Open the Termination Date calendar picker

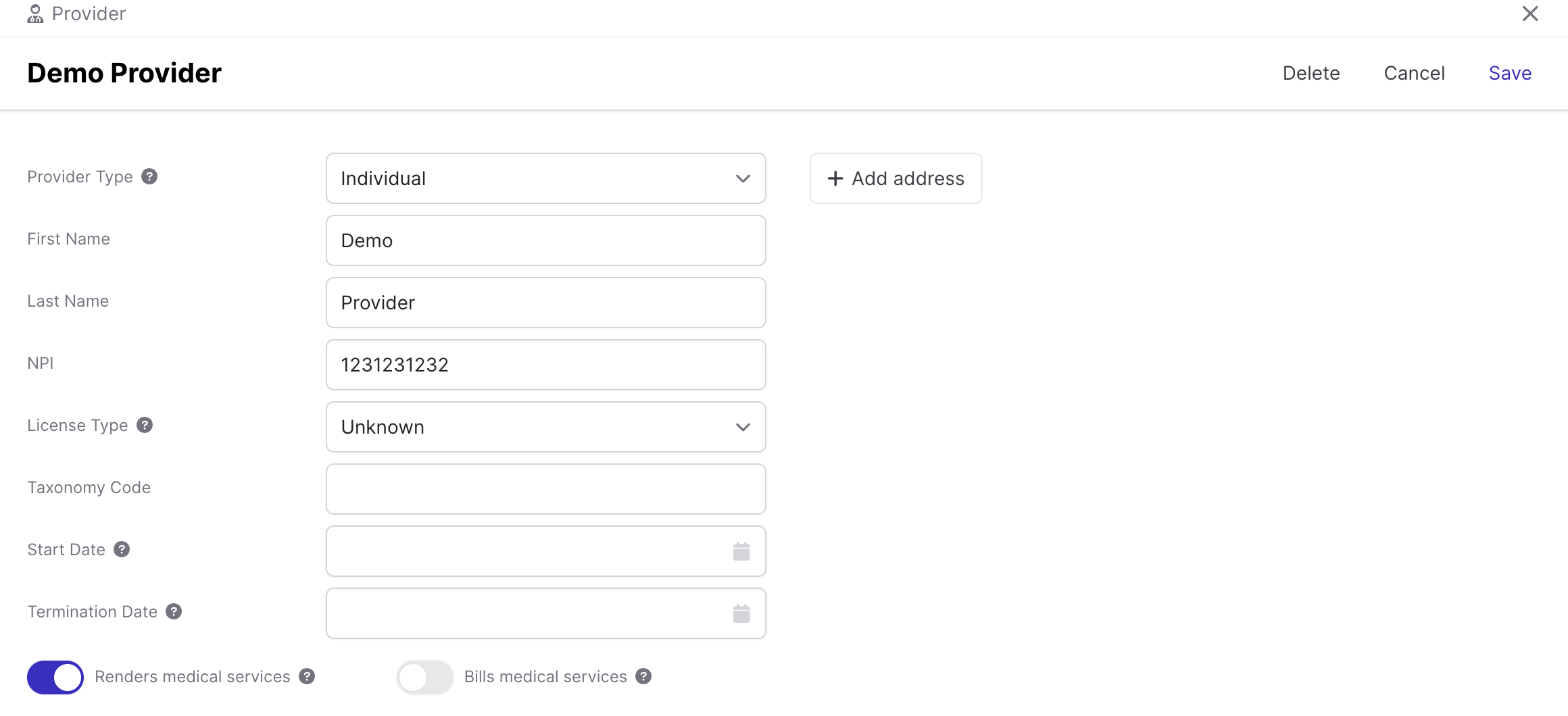(741, 613)
